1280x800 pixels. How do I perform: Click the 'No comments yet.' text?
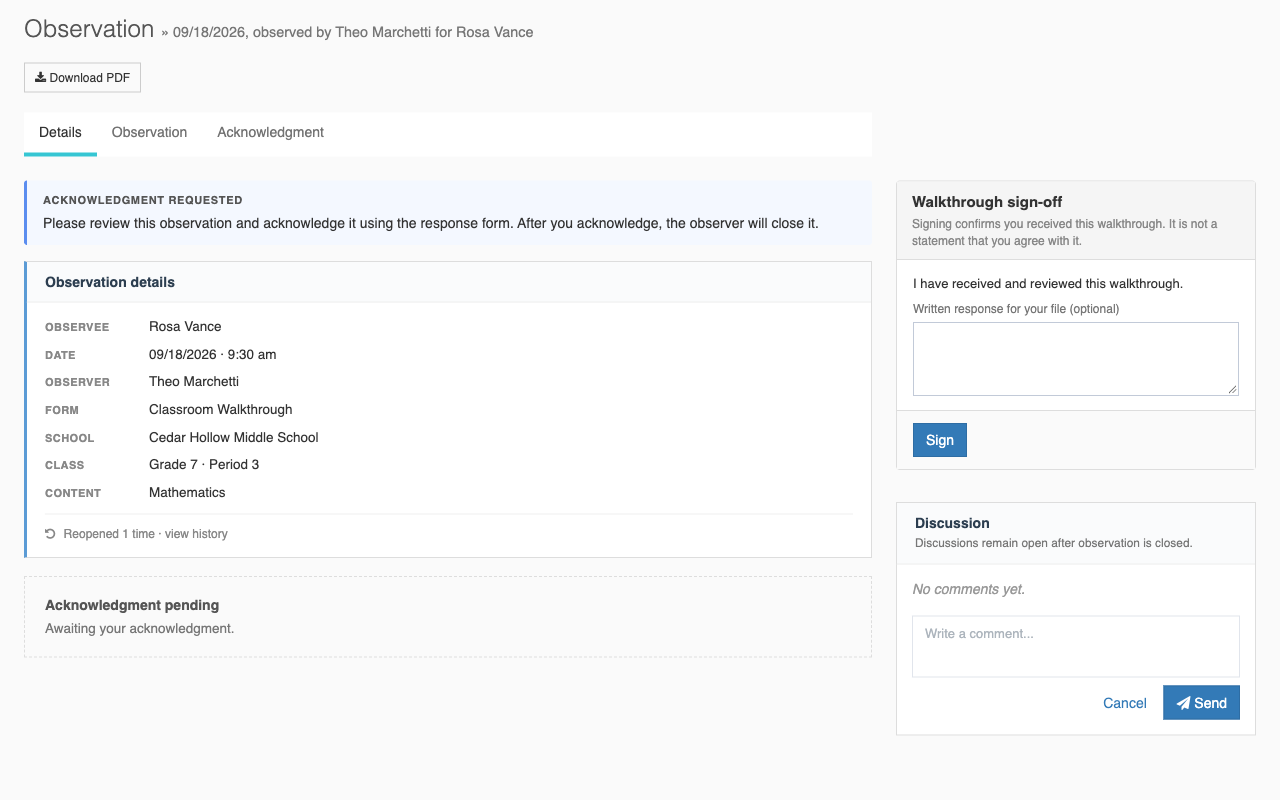pyautogui.click(x=969, y=589)
